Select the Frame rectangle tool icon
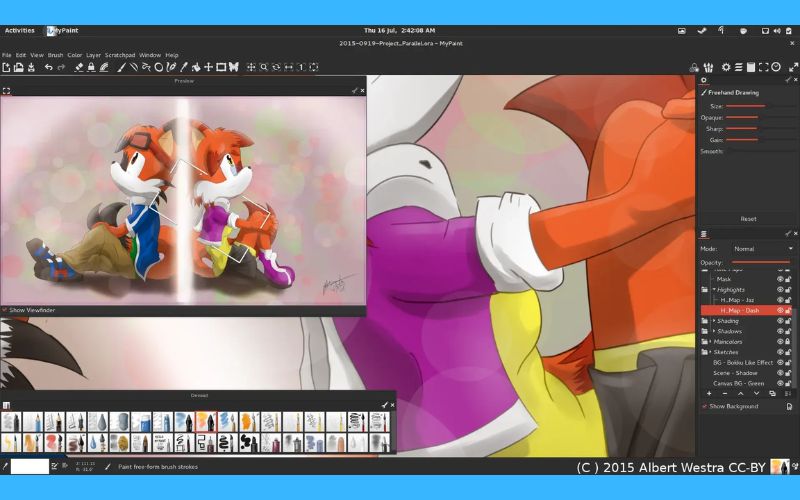Image resolution: width=800 pixels, height=500 pixels. pos(221,67)
